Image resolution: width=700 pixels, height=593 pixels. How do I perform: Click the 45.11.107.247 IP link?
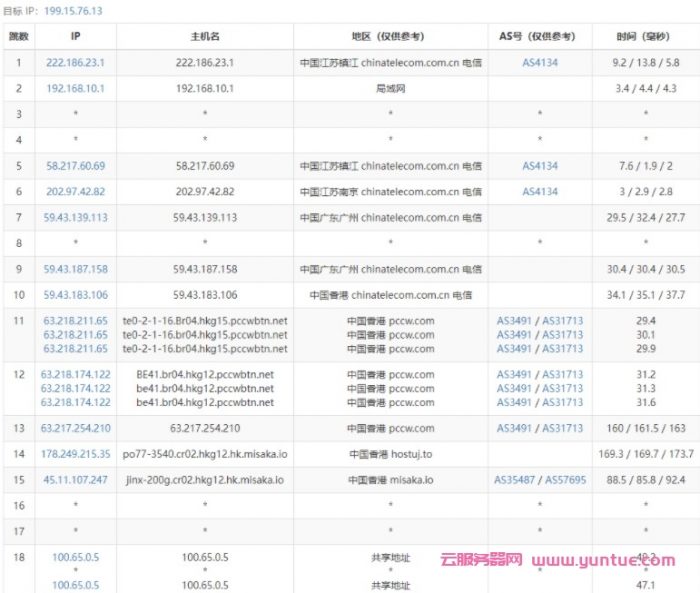point(75,480)
